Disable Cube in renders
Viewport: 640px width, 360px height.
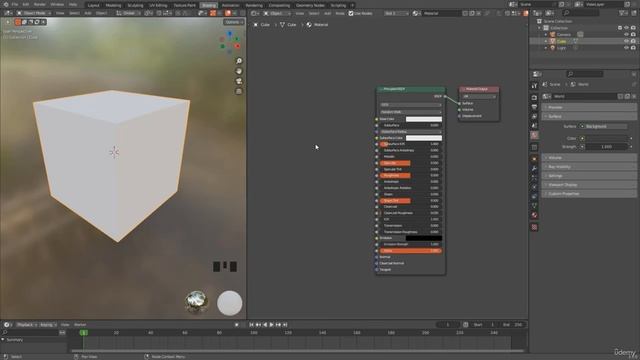(633, 41)
